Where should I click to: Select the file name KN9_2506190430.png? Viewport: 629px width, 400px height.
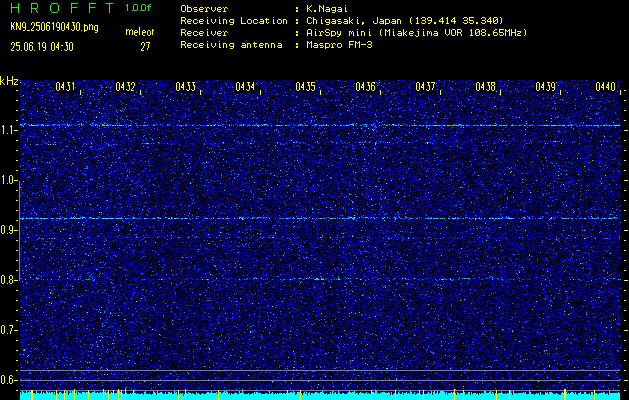click(x=54, y=27)
